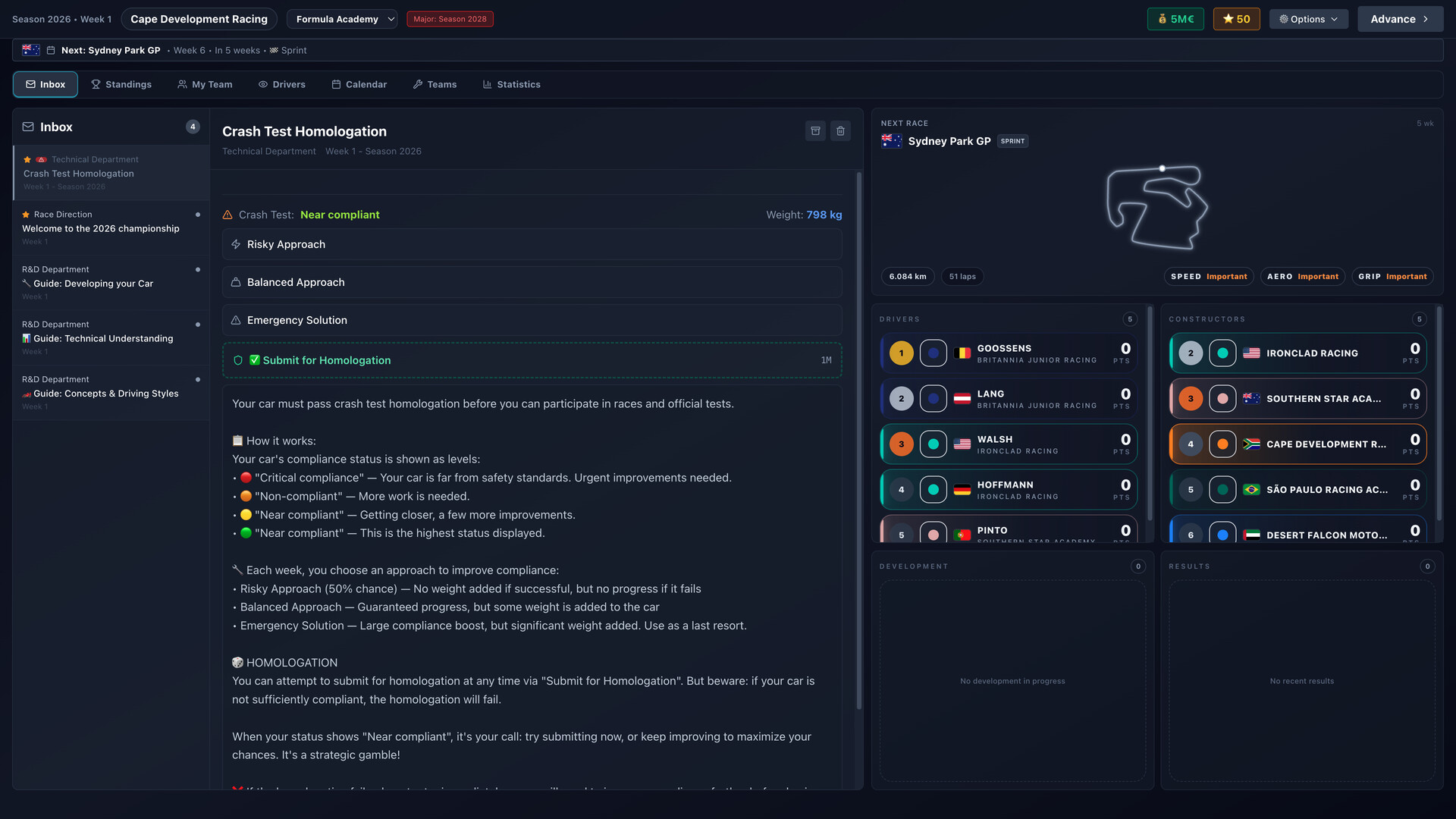1456x819 pixels.
Task: Open the Formula Academy dropdown
Action: tap(342, 19)
